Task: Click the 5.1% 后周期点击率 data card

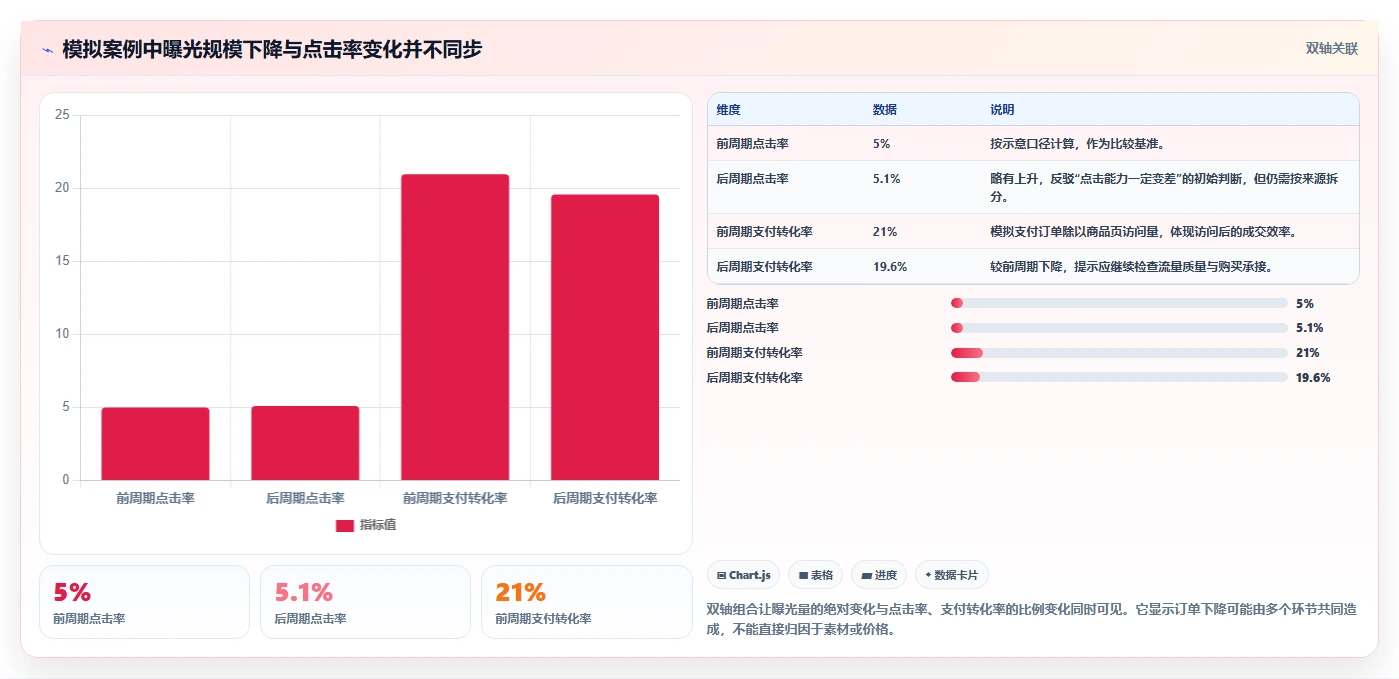Action: [x=365, y=602]
